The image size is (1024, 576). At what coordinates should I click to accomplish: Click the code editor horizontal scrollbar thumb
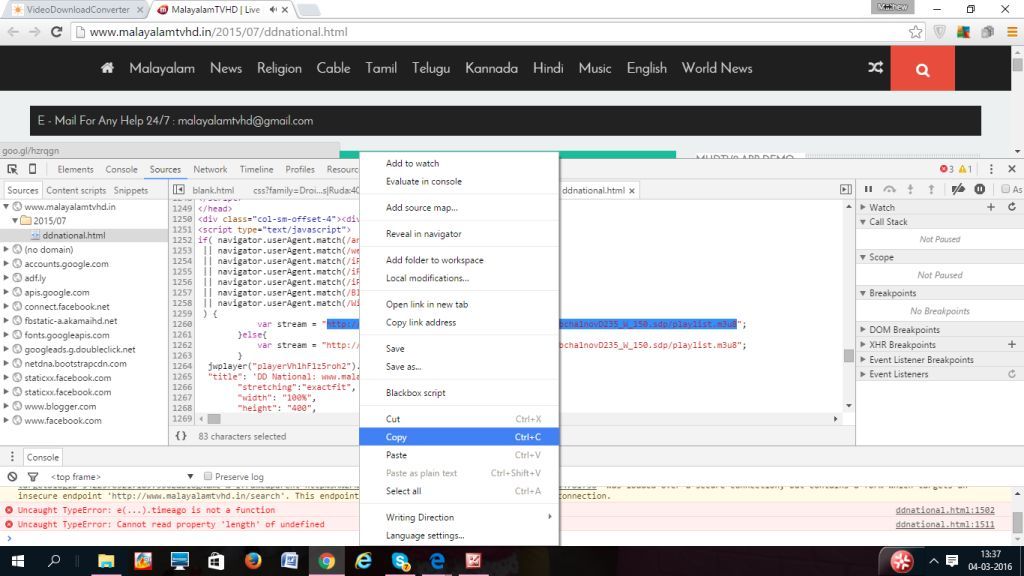pos(214,419)
